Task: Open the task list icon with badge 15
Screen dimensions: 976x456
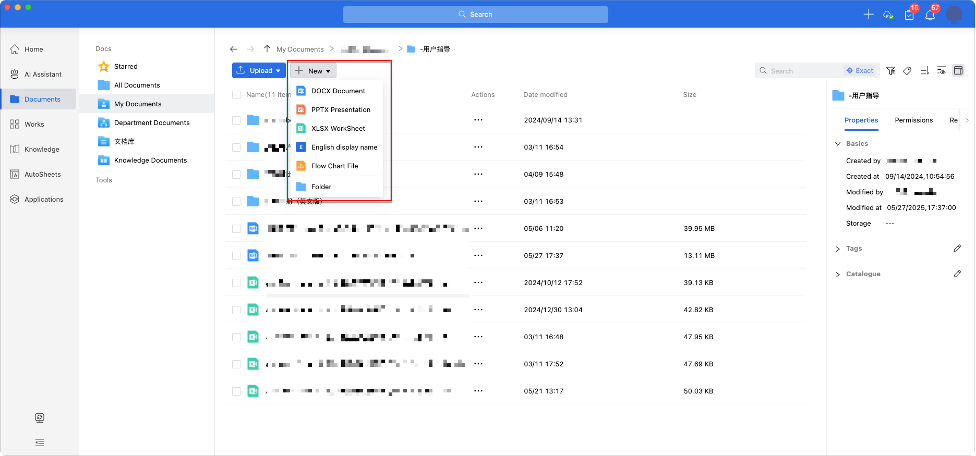Action: point(908,15)
